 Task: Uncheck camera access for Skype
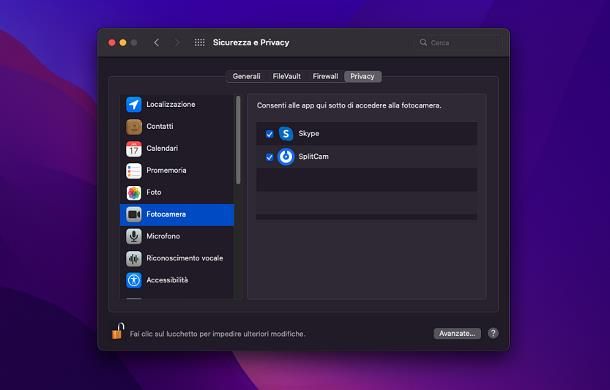point(269,134)
